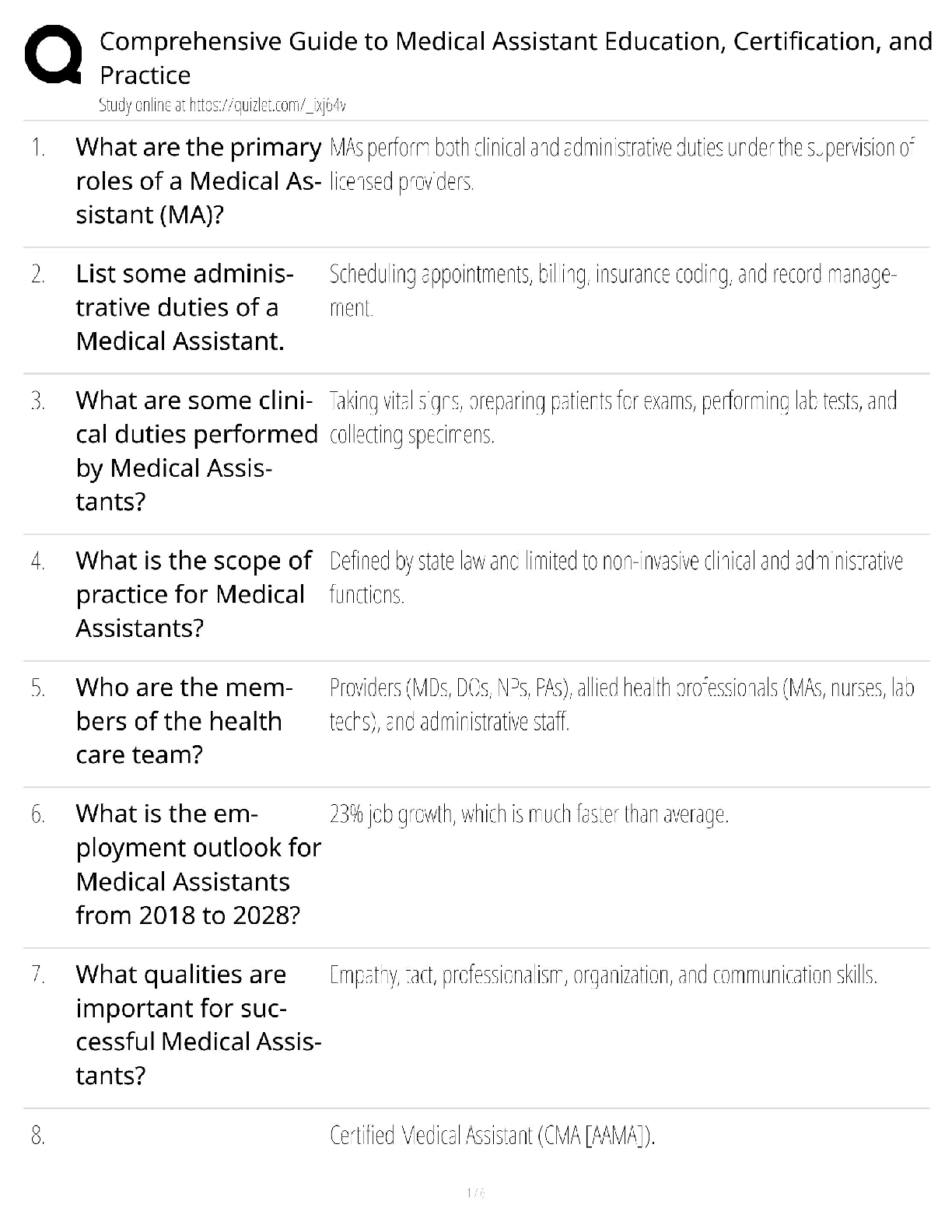
Task: Select the scope of practice question
Action: [x=193, y=593]
